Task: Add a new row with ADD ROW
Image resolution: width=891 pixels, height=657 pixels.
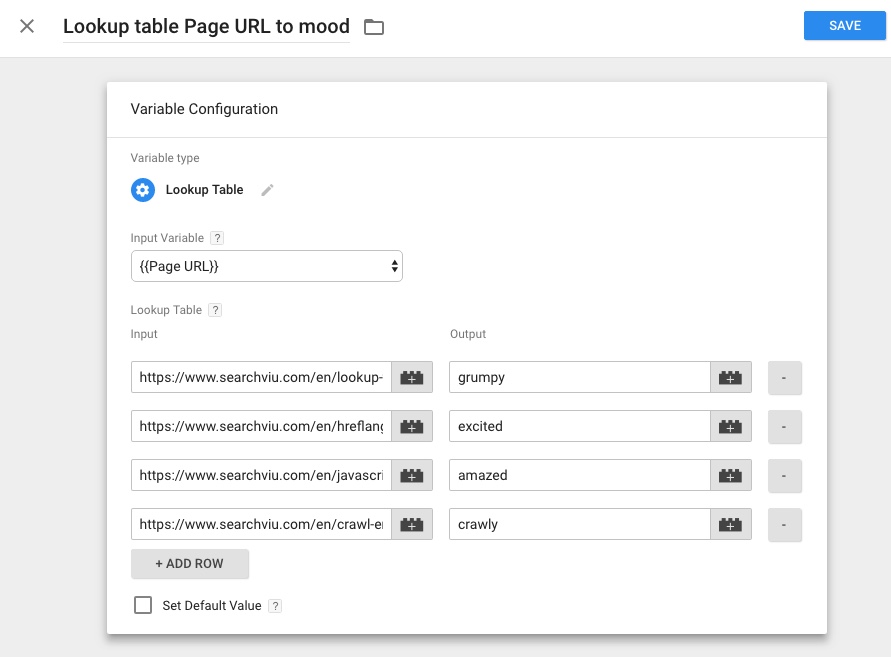Action: coord(190,564)
